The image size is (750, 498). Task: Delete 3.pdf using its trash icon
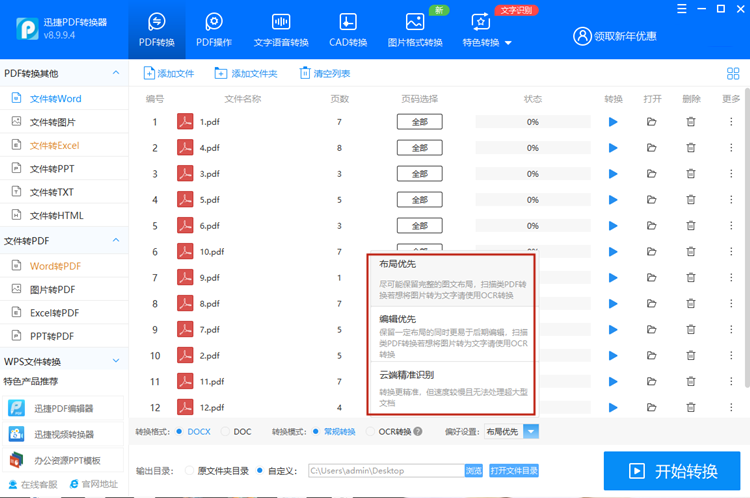(691, 174)
